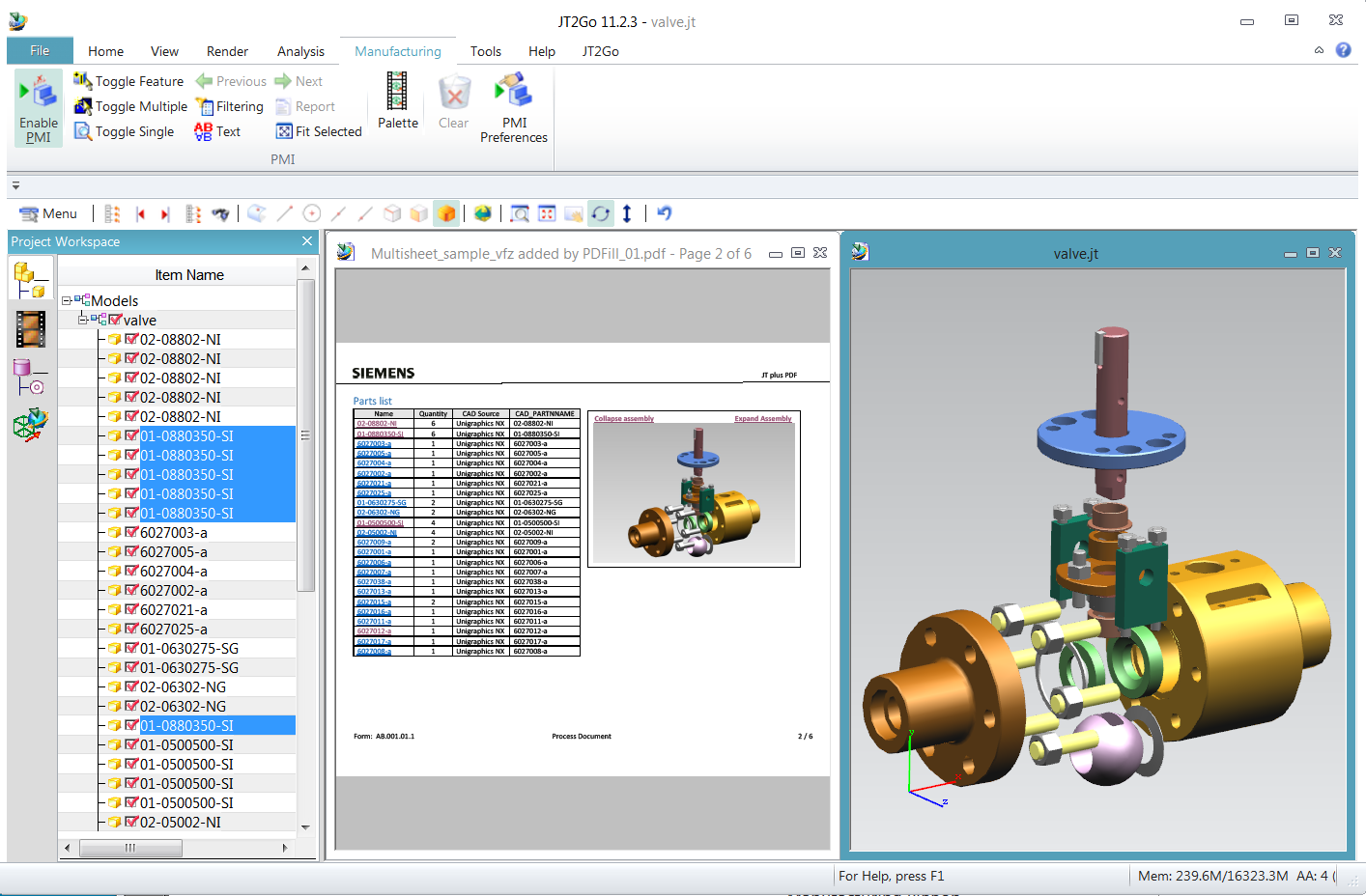This screenshot has width=1366, height=896.
Task: Click the blue help question mark icon
Action: [1343, 50]
